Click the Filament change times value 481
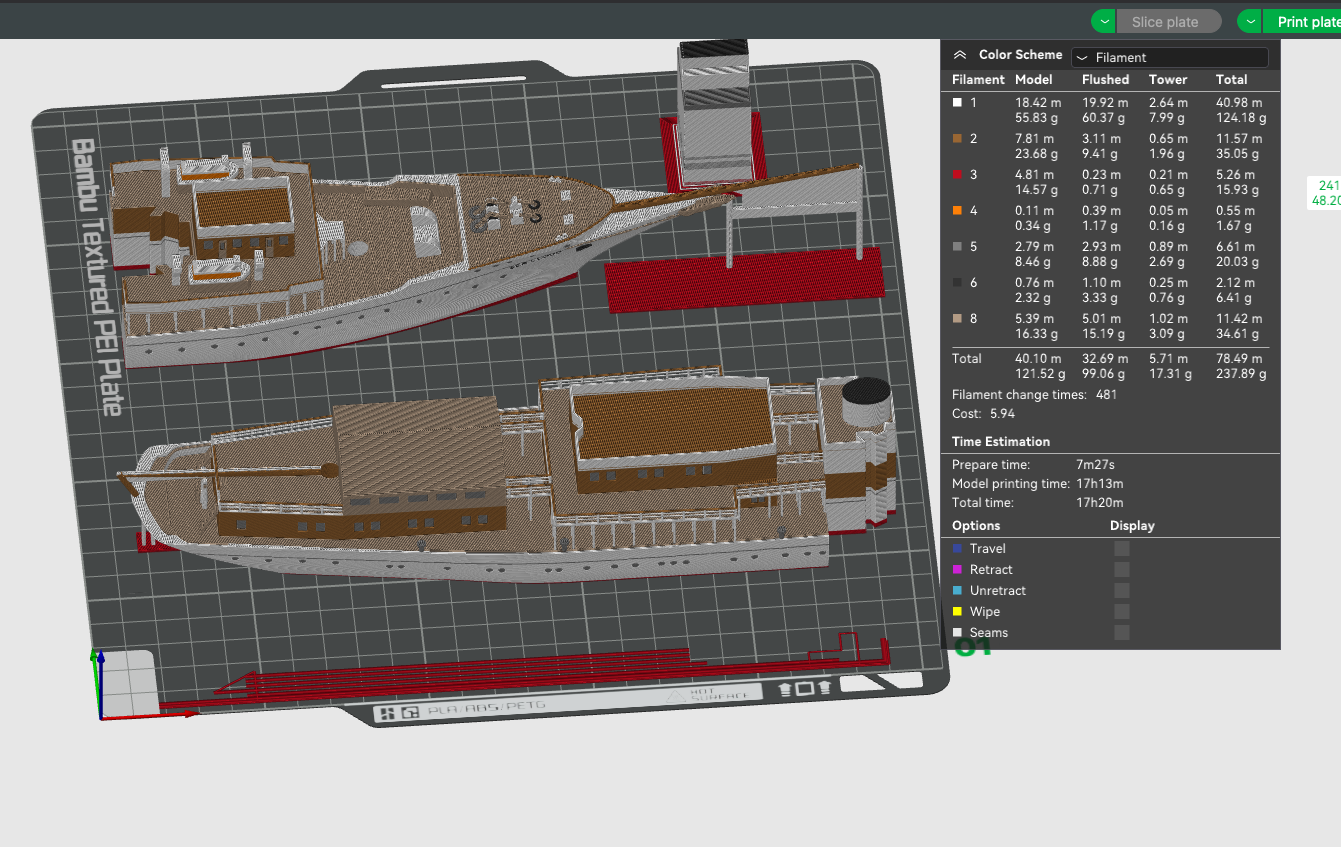 [1106, 394]
